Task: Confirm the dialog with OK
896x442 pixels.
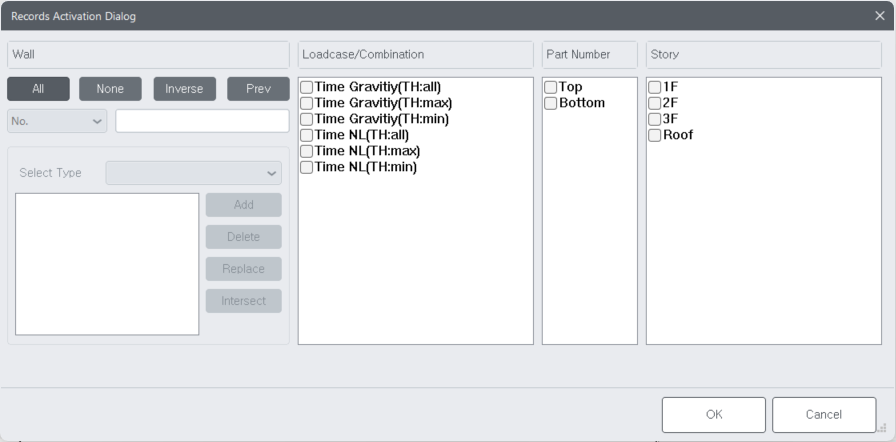Action: tap(713, 415)
